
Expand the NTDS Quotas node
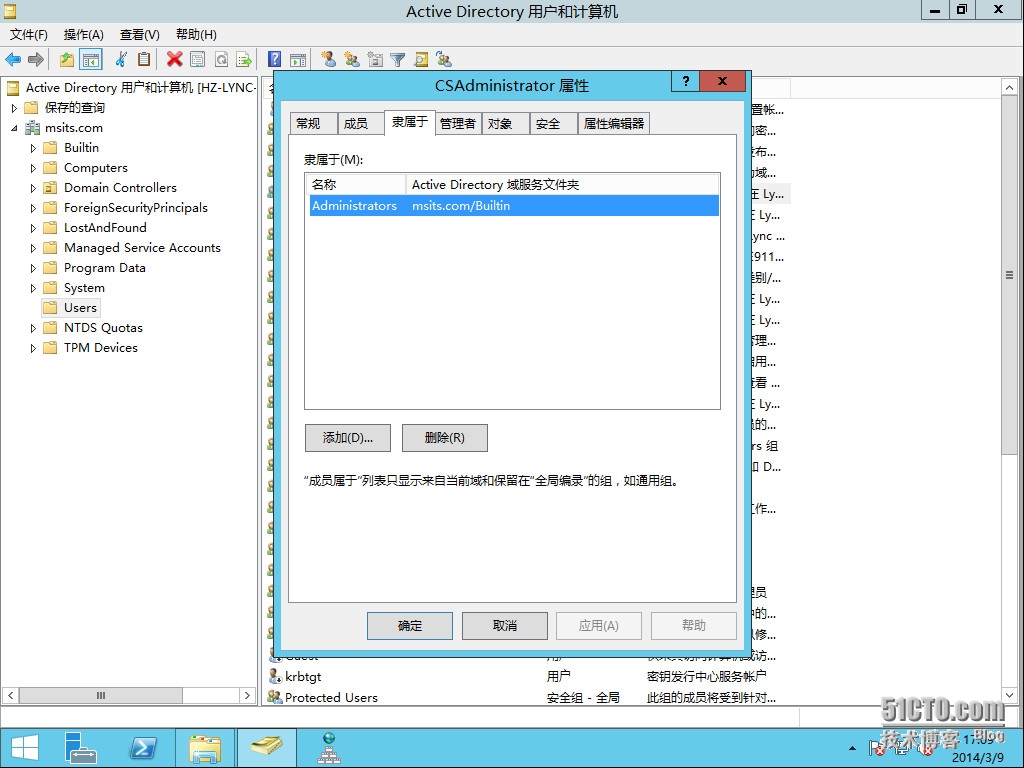33,328
